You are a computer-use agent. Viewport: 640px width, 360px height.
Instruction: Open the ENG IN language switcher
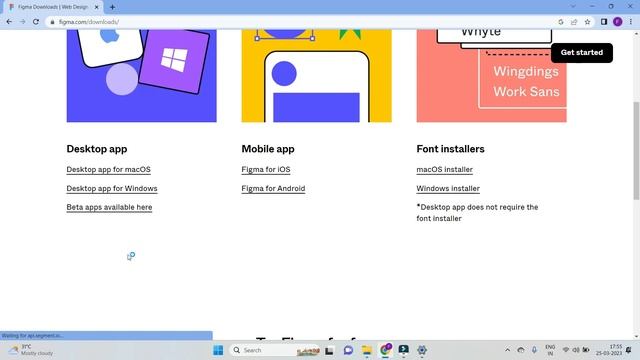coord(550,350)
